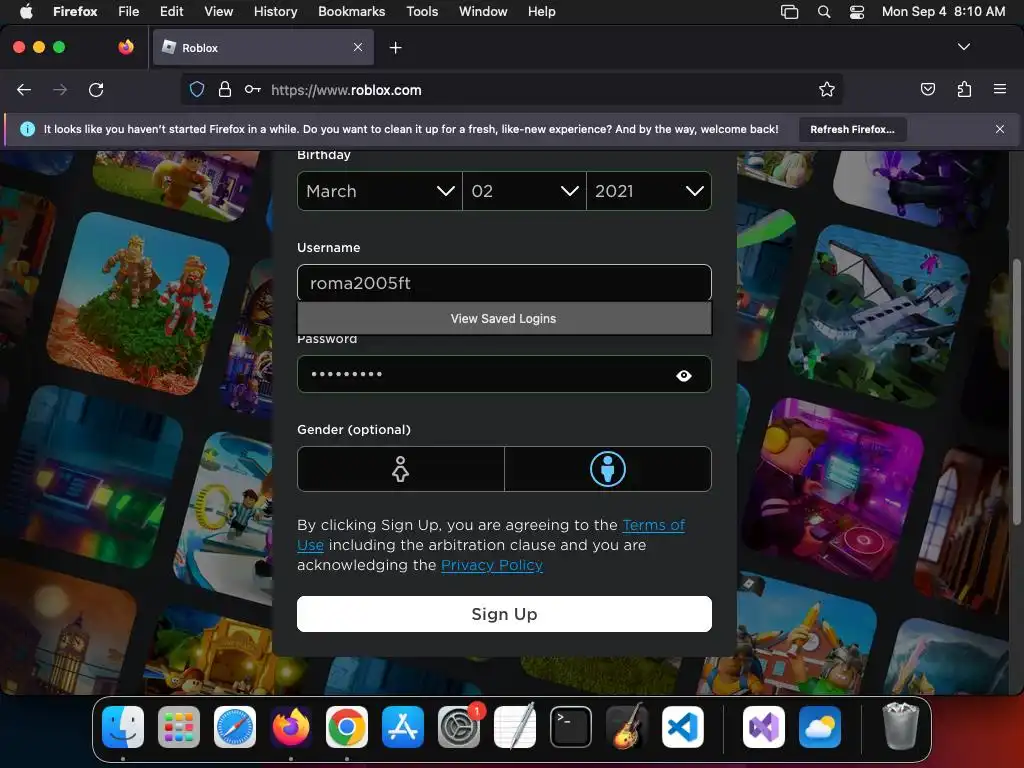
Task: Open the list all tabs chevron
Action: click(963, 47)
